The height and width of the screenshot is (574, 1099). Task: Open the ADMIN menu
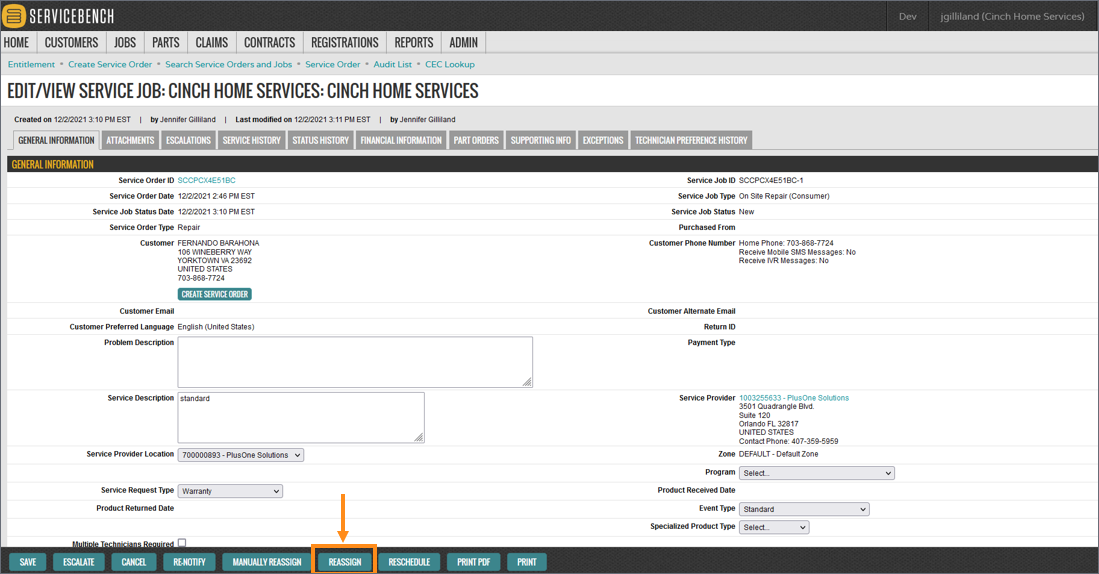coord(464,43)
